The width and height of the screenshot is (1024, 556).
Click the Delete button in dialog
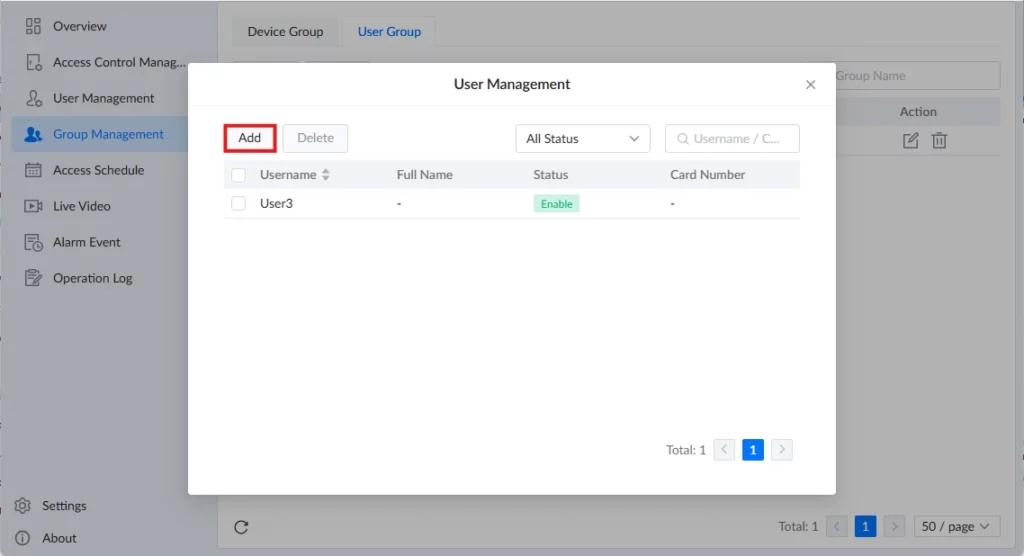point(315,138)
